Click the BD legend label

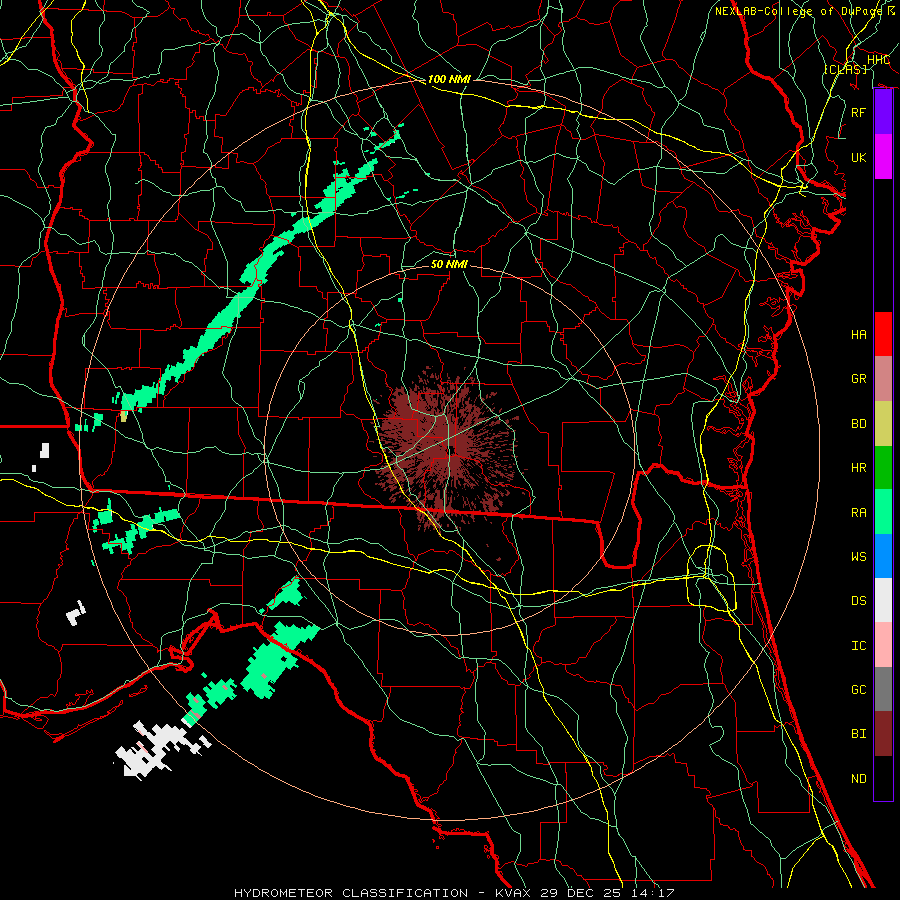[858, 424]
